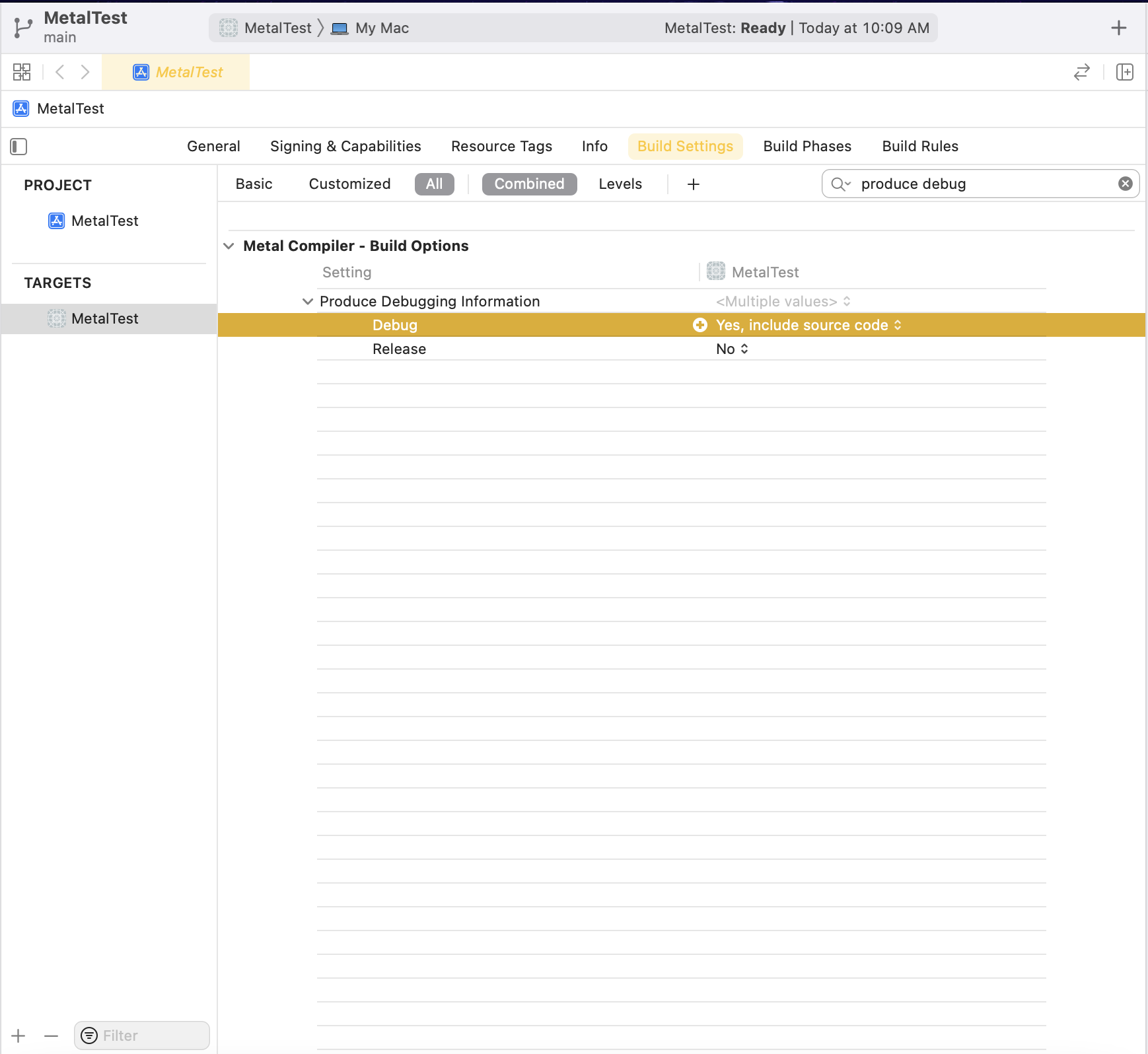Open the related items grid icon
1148x1054 pixels.
(22, 72)
